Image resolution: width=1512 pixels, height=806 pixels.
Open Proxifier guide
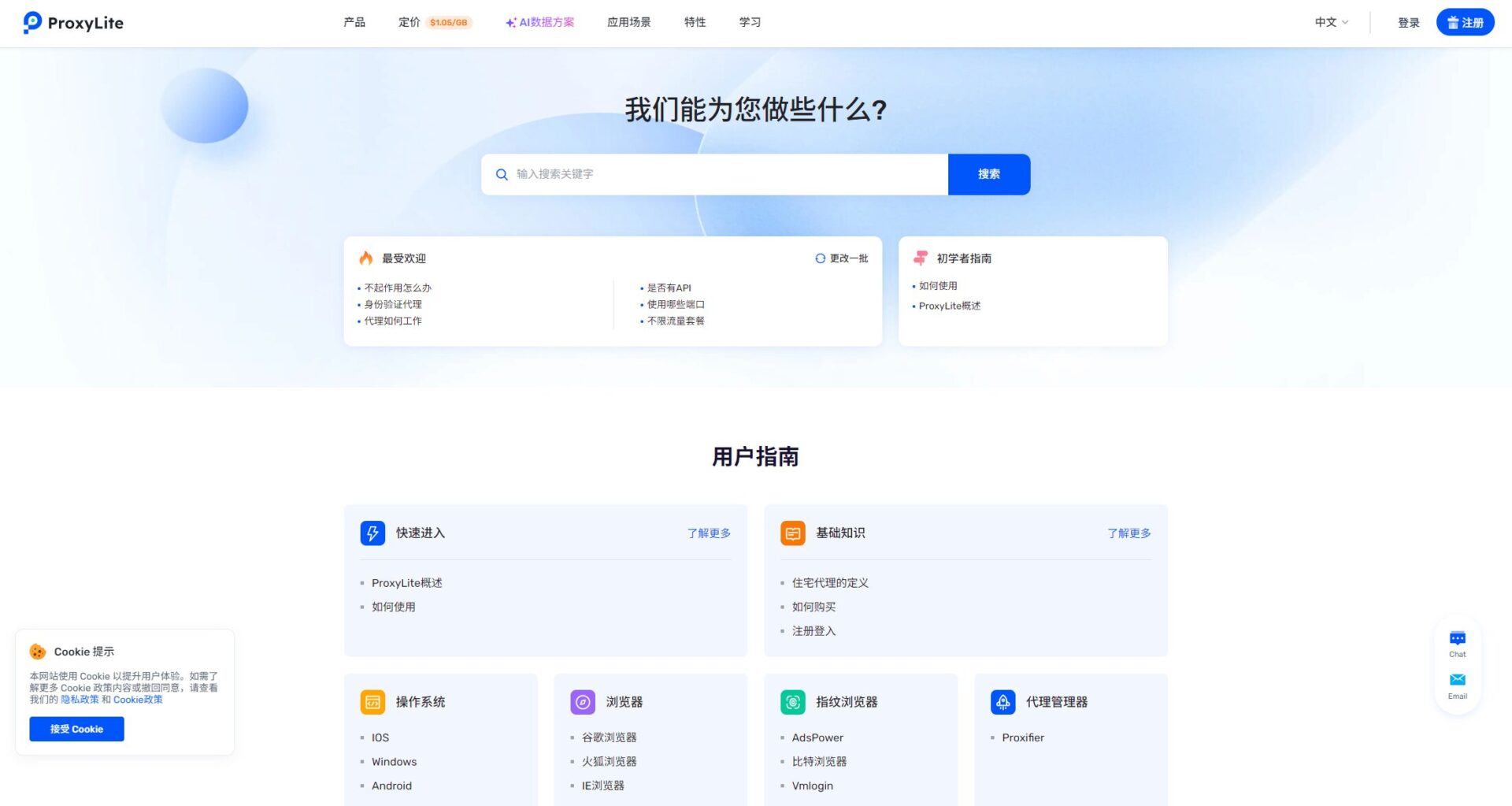(1023, 737)
